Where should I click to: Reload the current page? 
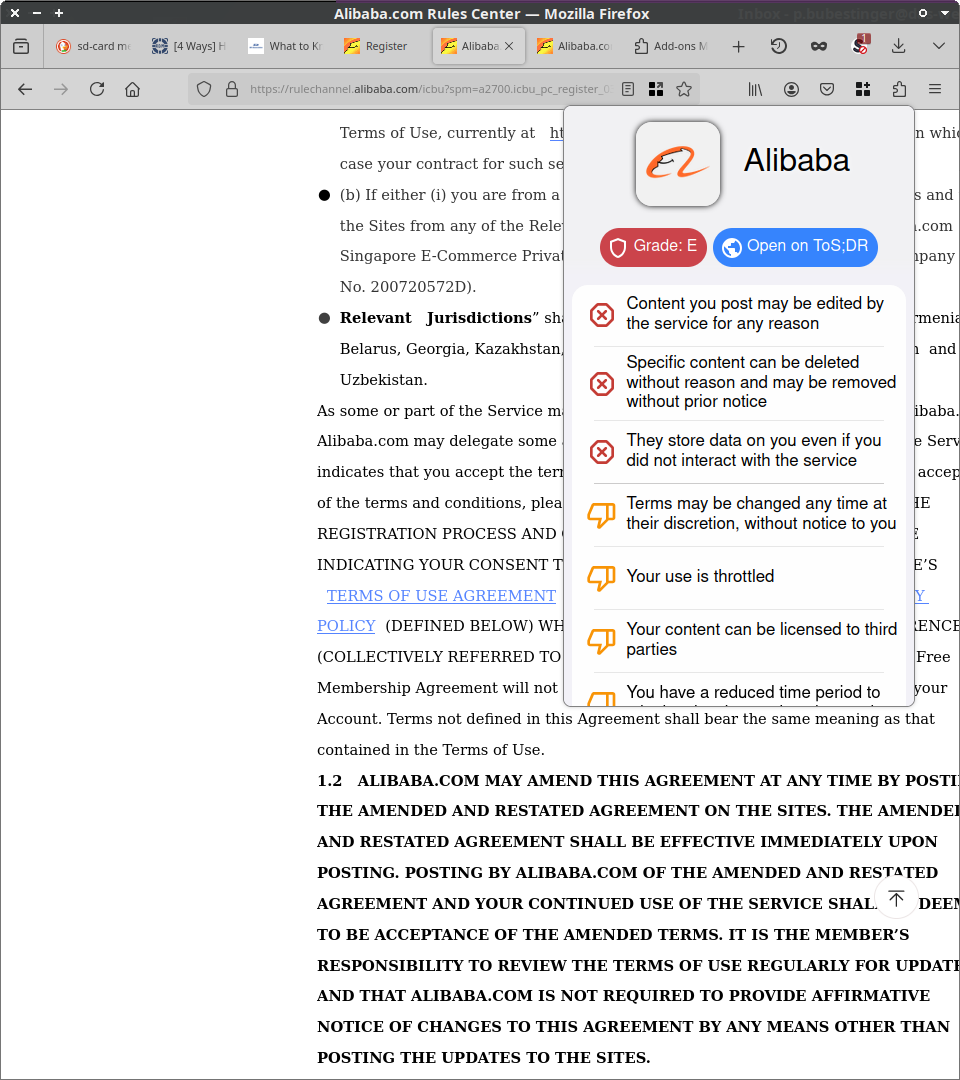pos(97,89)
